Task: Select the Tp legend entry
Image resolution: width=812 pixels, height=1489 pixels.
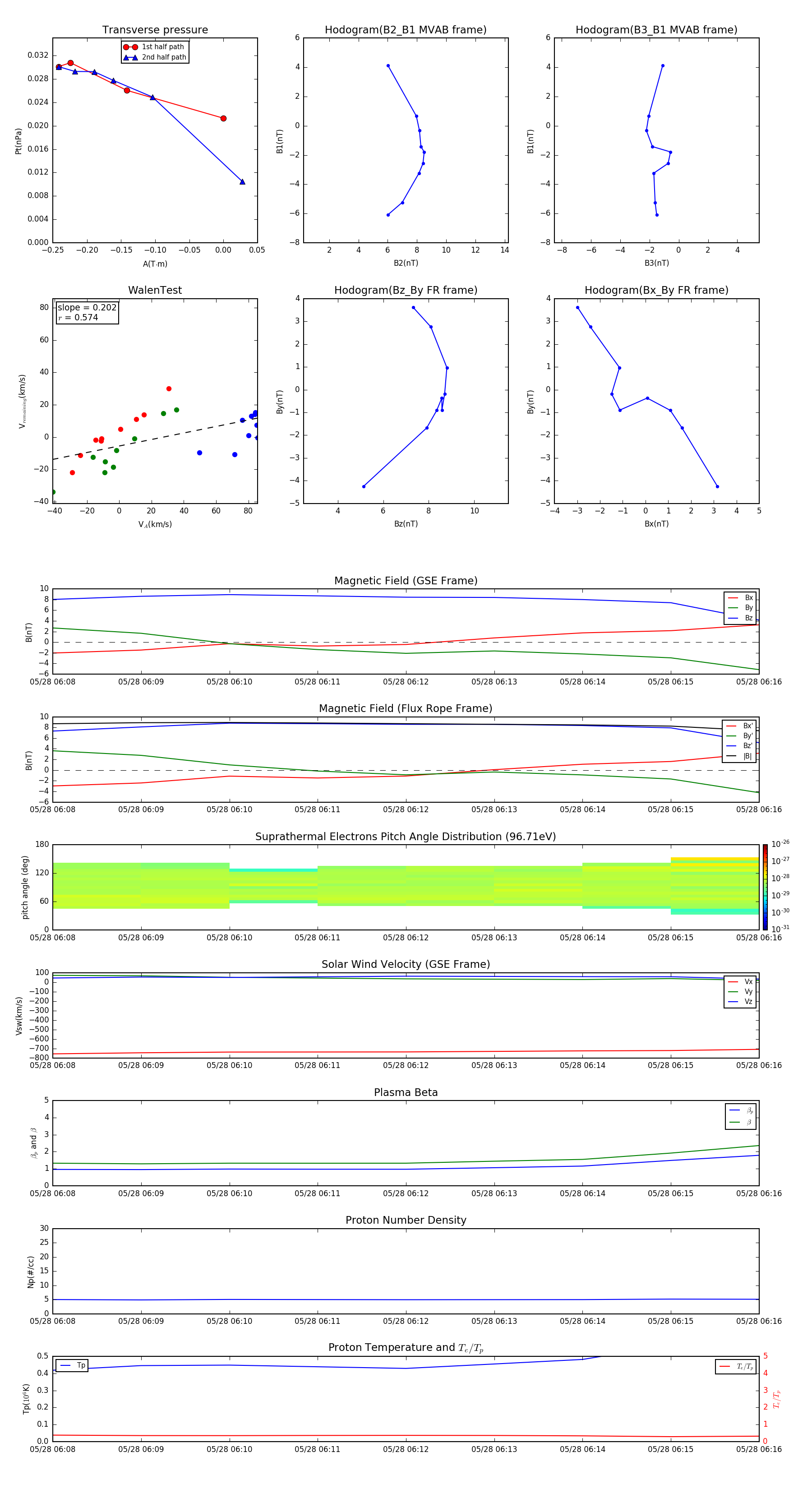Action: 72,1365
